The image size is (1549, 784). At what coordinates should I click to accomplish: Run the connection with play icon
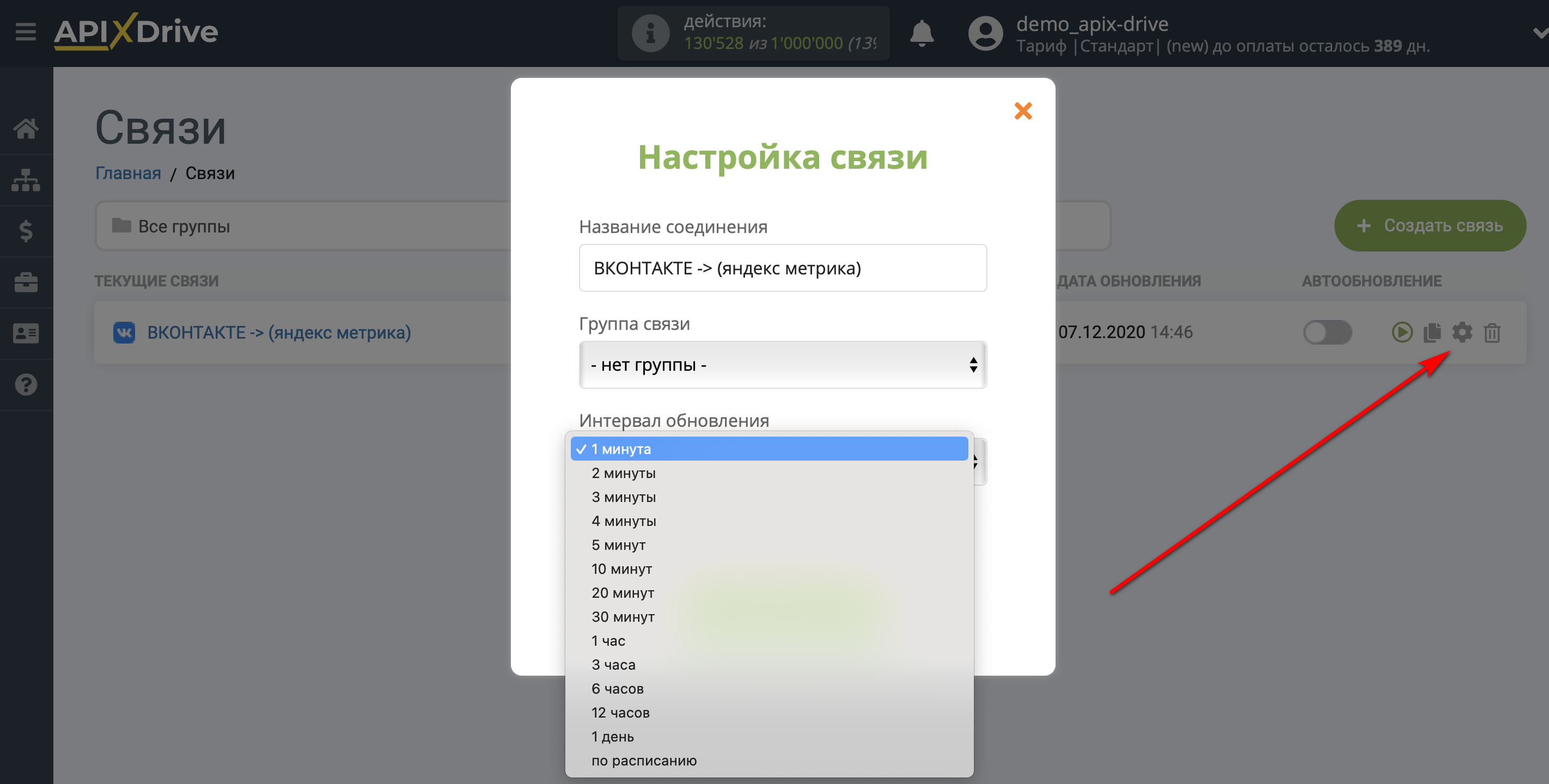point(1402,332)
